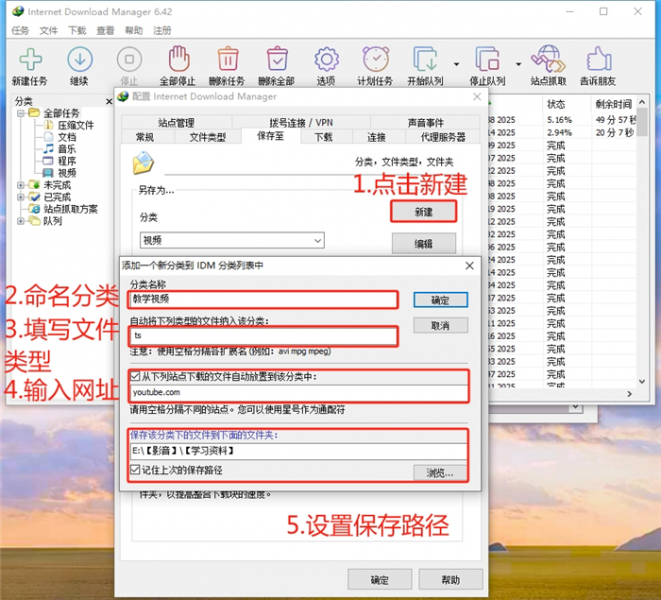Open the Site Grabber (站点抓取) icon
The image size is (661, 600).
tap(548, 59)
